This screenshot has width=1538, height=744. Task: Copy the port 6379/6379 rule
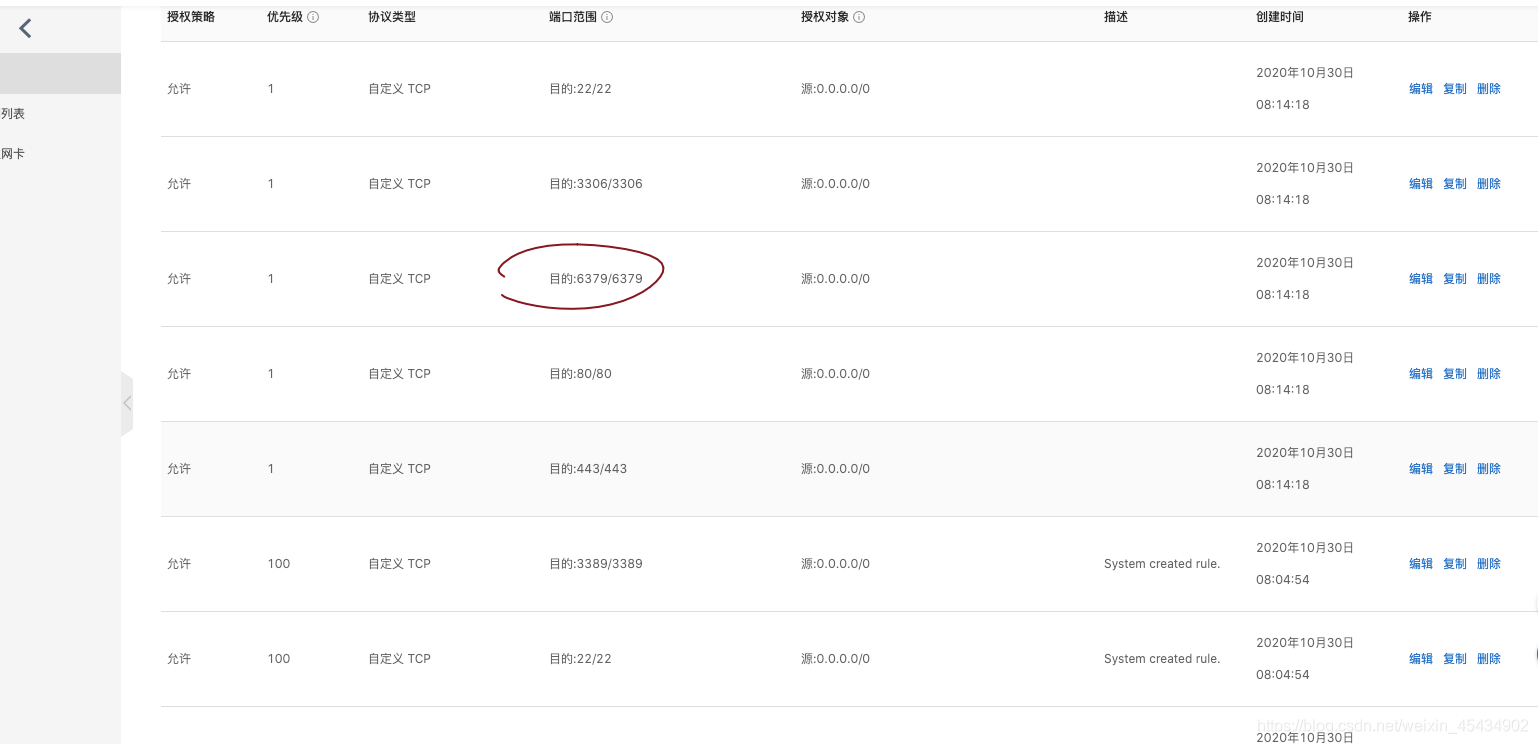pos(1454,279)
